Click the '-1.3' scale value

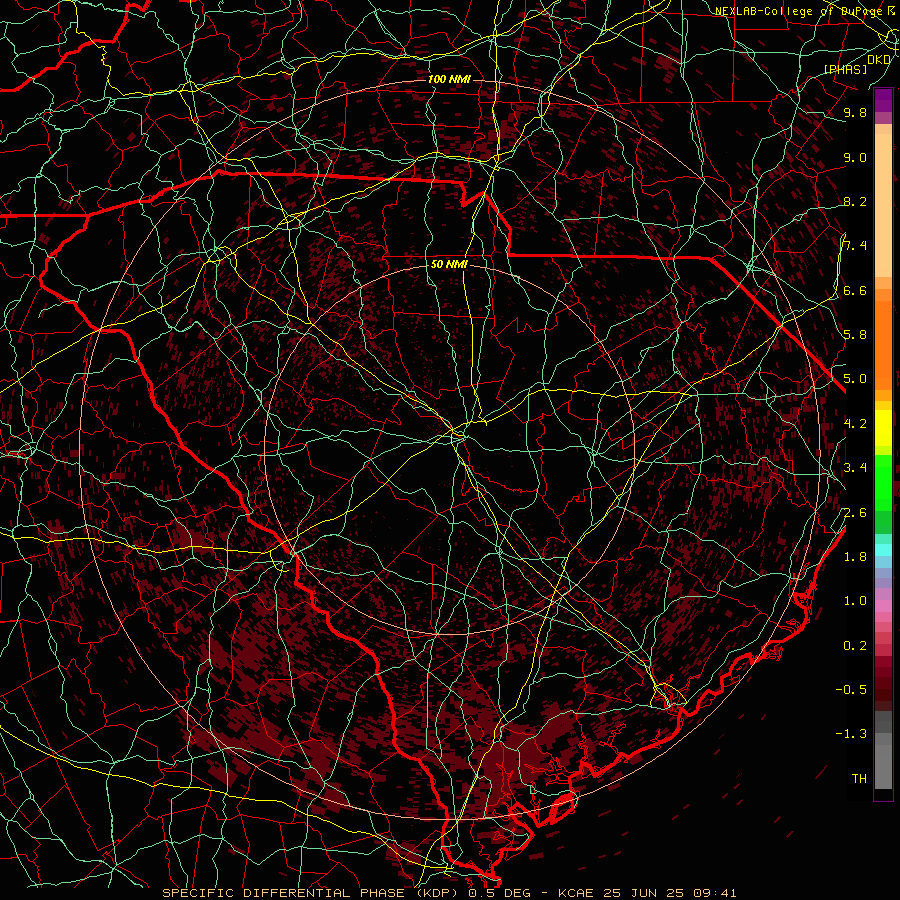851,734
